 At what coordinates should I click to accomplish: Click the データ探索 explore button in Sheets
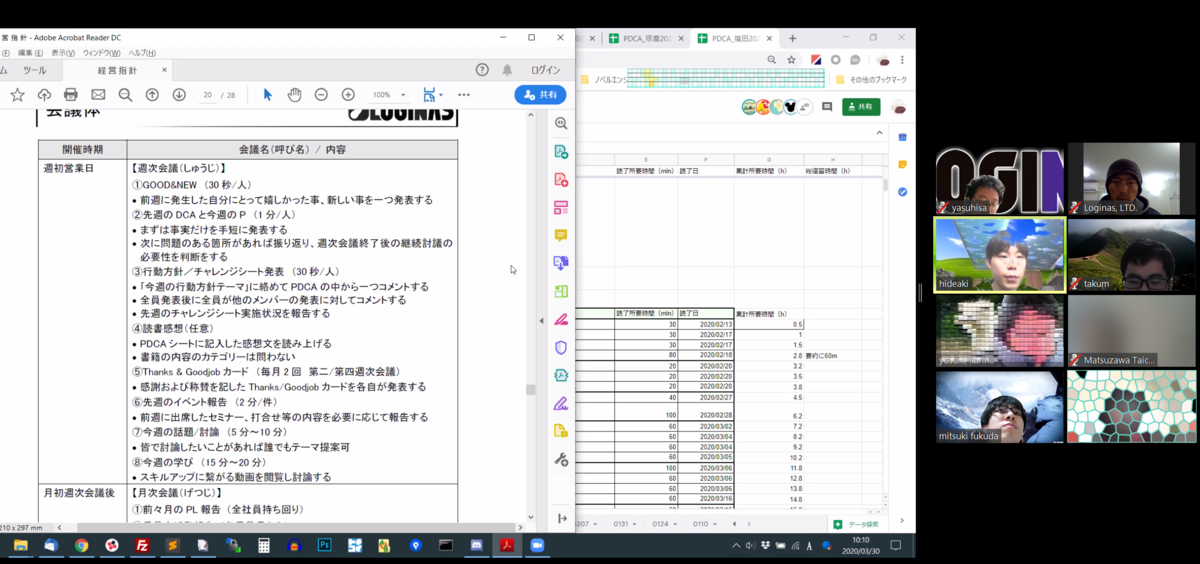point(856,524)
